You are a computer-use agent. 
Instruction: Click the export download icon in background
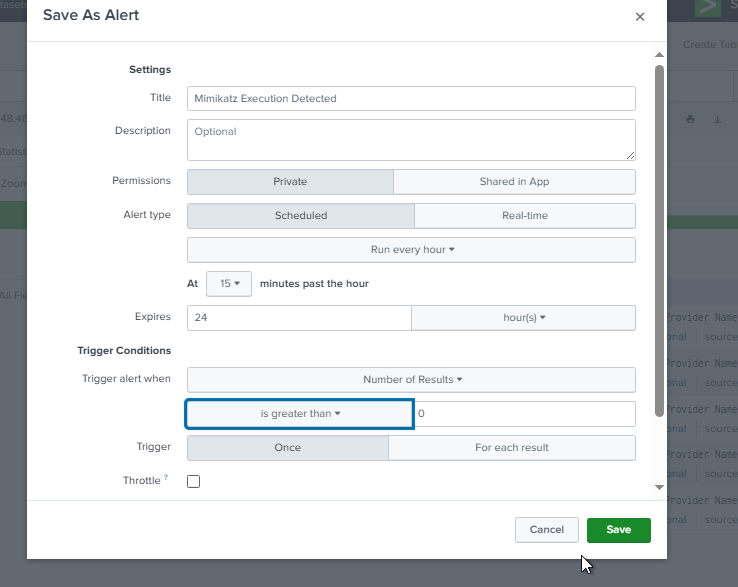717,119
